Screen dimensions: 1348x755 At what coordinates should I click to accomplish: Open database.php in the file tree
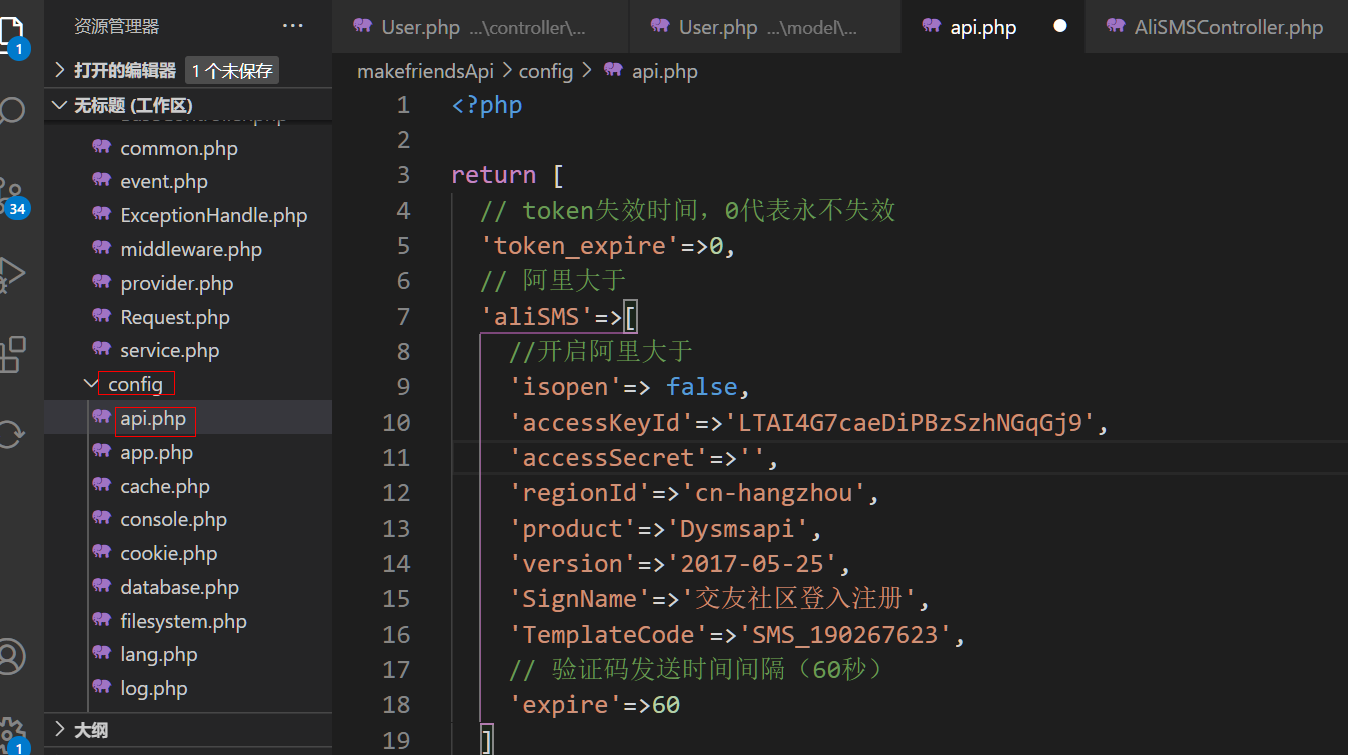coord(179,587)
